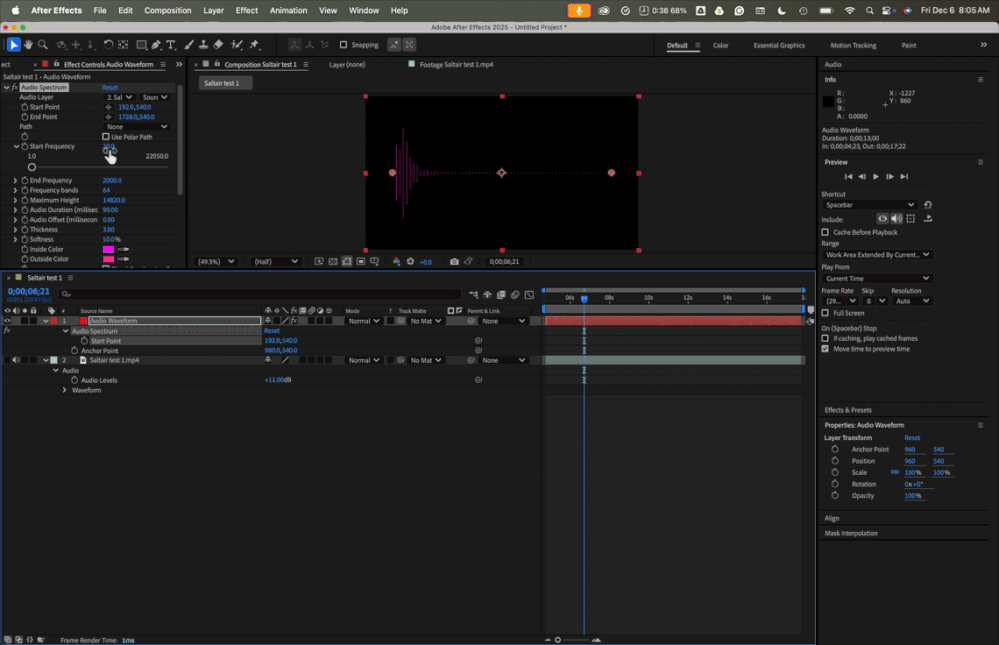
Task: Check Use Polar Path
Action: [106, 136]
